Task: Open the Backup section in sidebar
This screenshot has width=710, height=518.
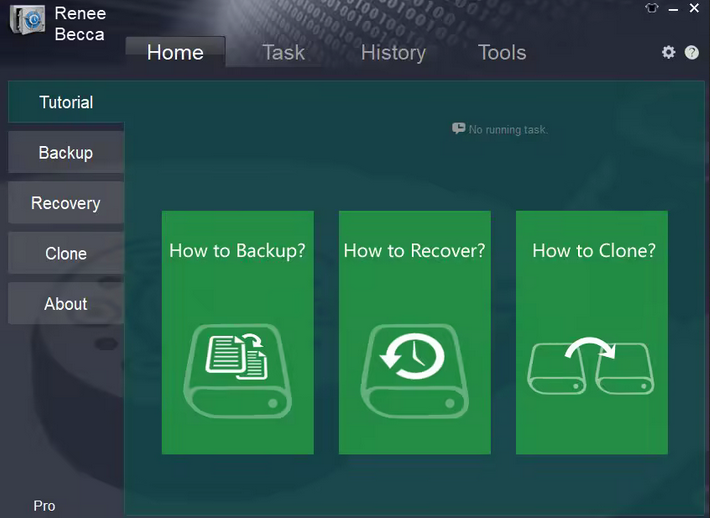Action: [x=66, y=153]
